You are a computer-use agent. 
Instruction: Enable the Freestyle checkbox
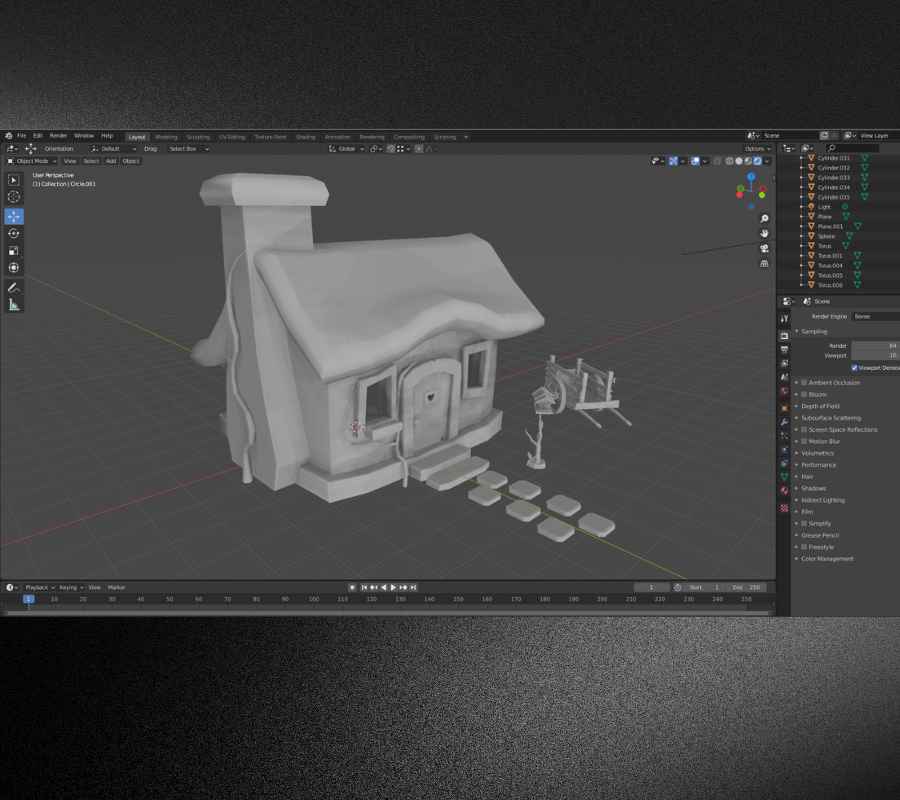click(804, 547)
